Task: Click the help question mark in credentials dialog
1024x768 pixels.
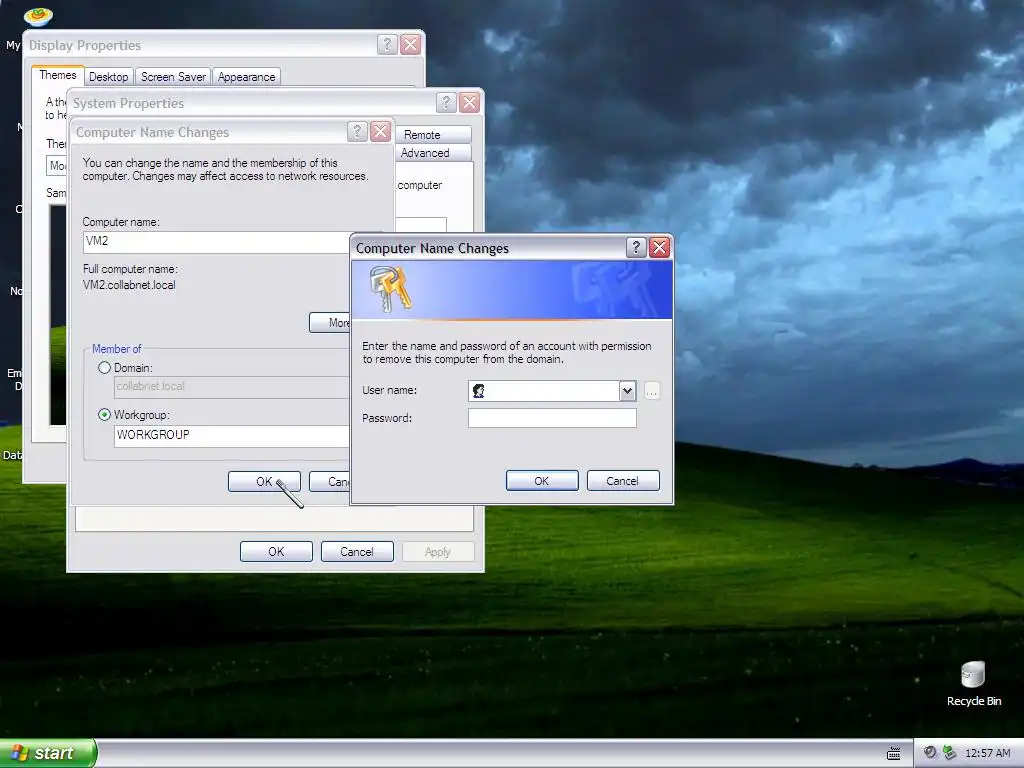Action: click(635, 248)
